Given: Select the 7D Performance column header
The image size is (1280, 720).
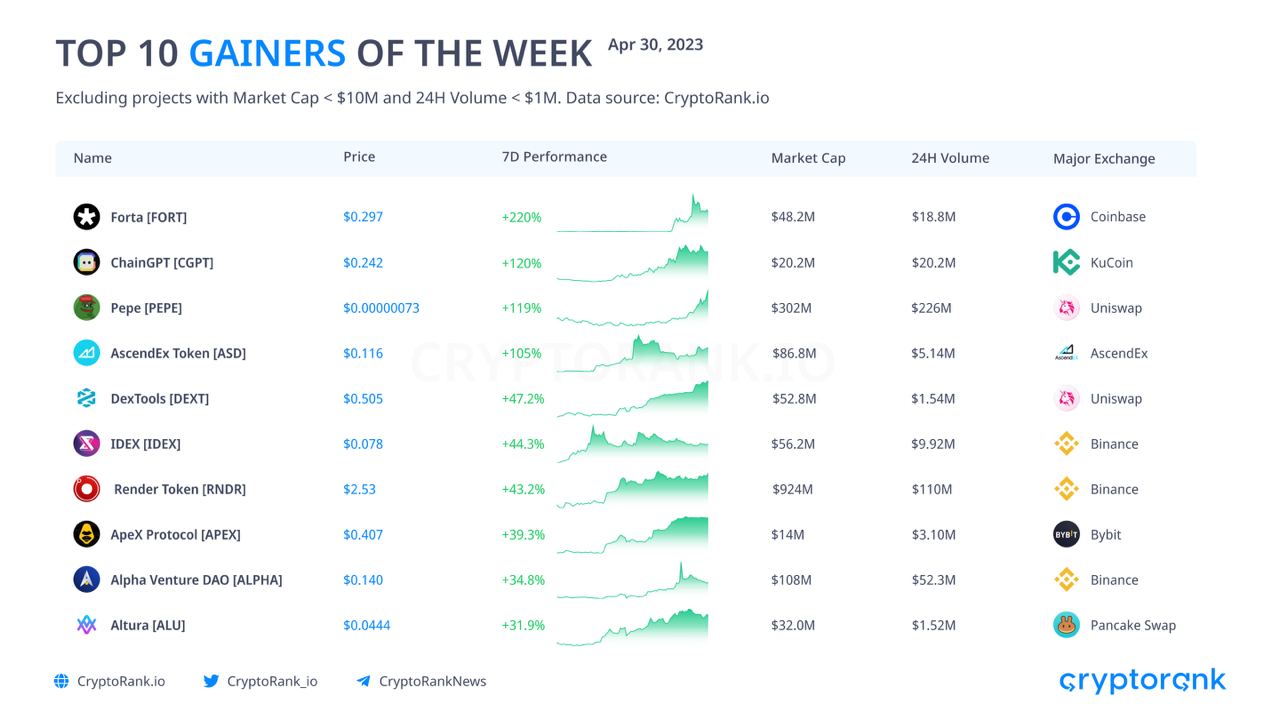Looking at the screenshot, I should coord(554,157).
